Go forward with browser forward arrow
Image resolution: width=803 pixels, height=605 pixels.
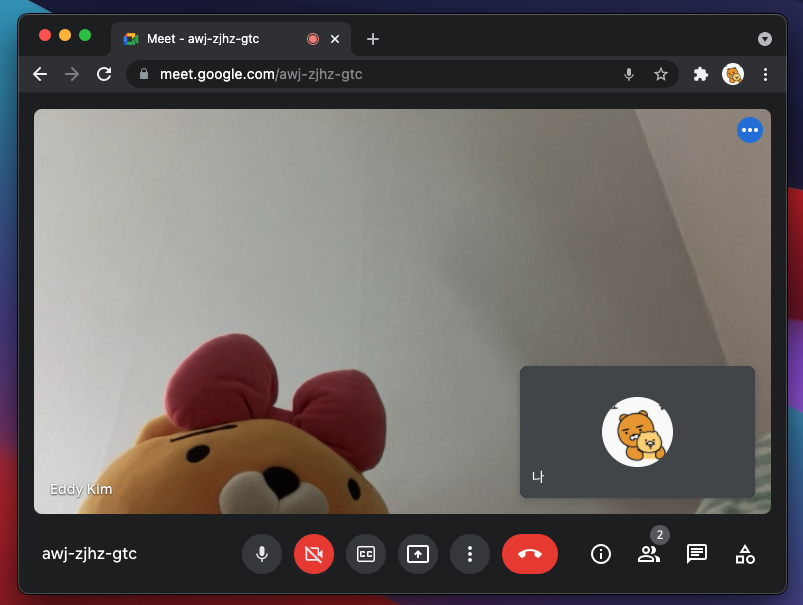72,74
